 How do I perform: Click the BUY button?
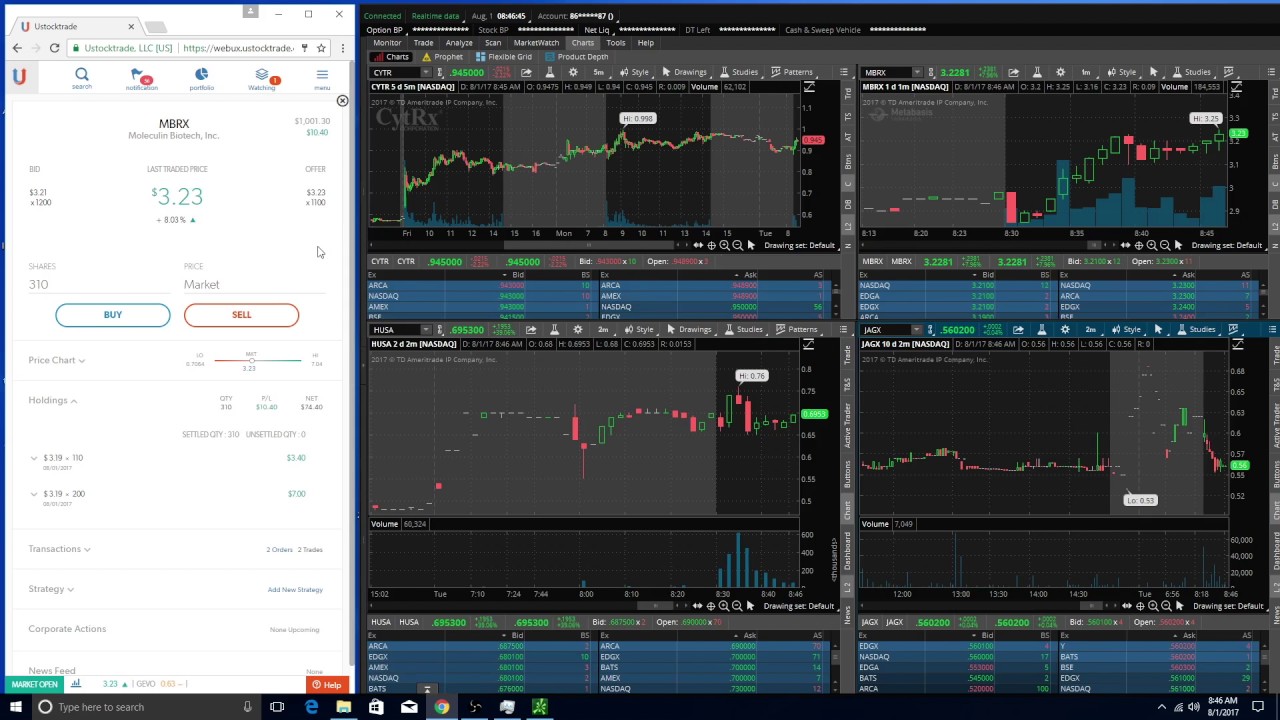(x=113, y=315)
